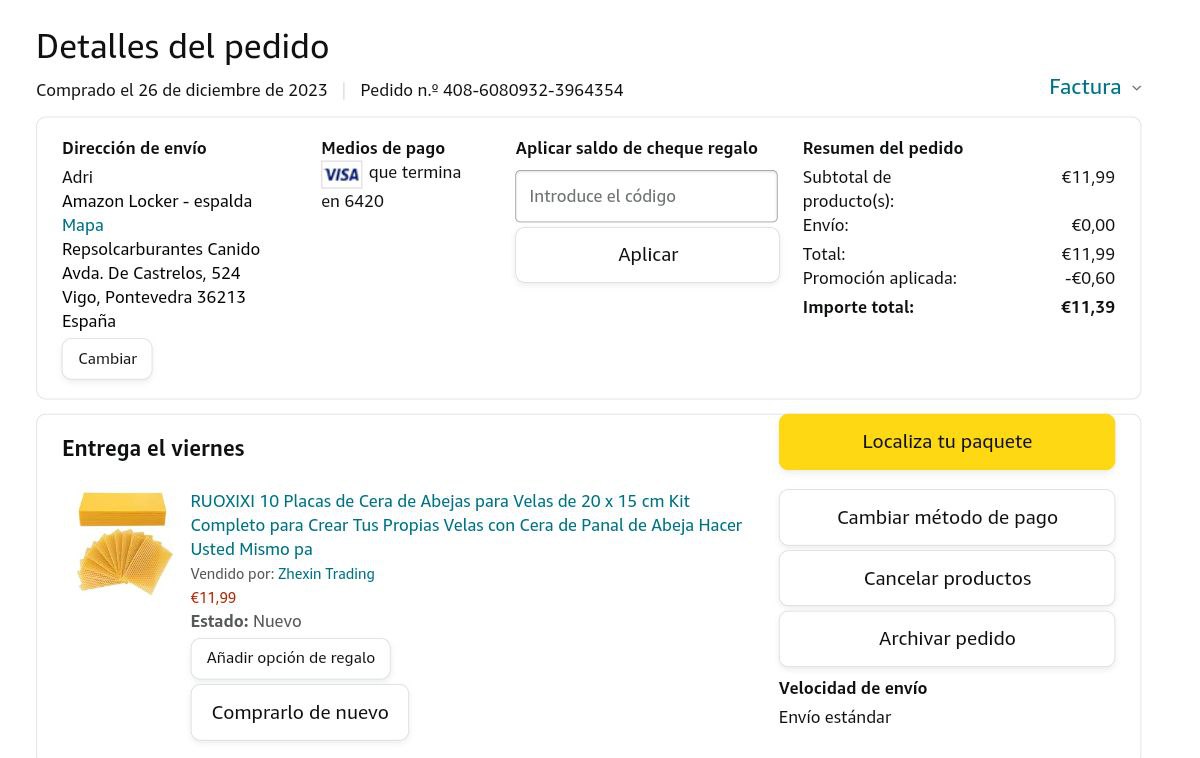This screenshot has height=758, width=1200.
Task: Click the Entrega el viernes heading
Action: click(x=153, y=448)
